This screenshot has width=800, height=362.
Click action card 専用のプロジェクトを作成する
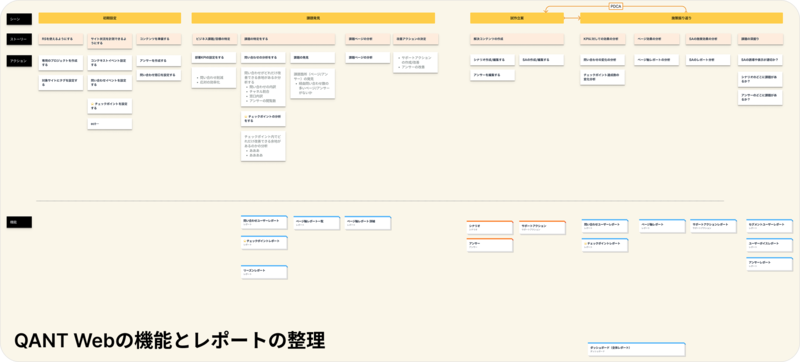tap(61, 63)
